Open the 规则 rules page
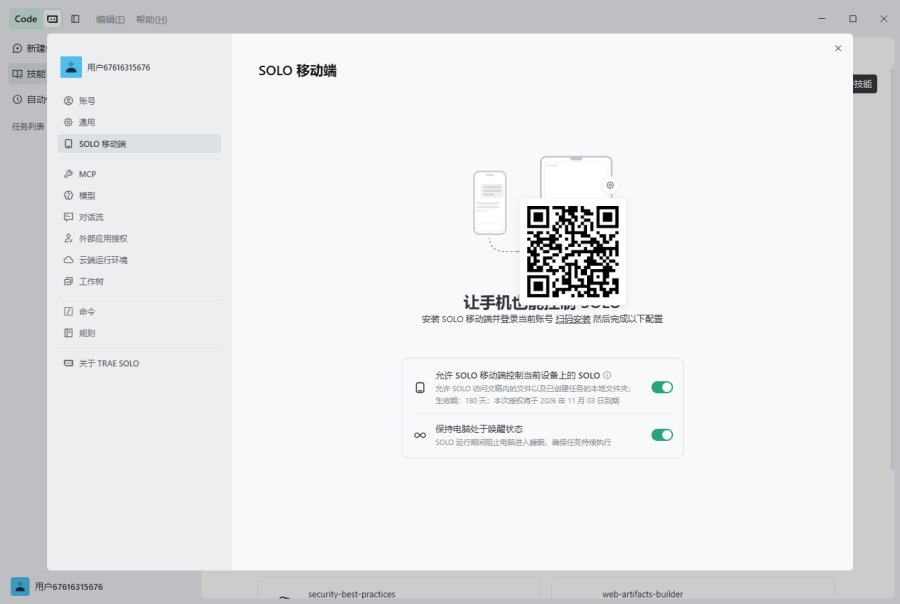Viewport: 900px width, 604px height. (139, 333)
